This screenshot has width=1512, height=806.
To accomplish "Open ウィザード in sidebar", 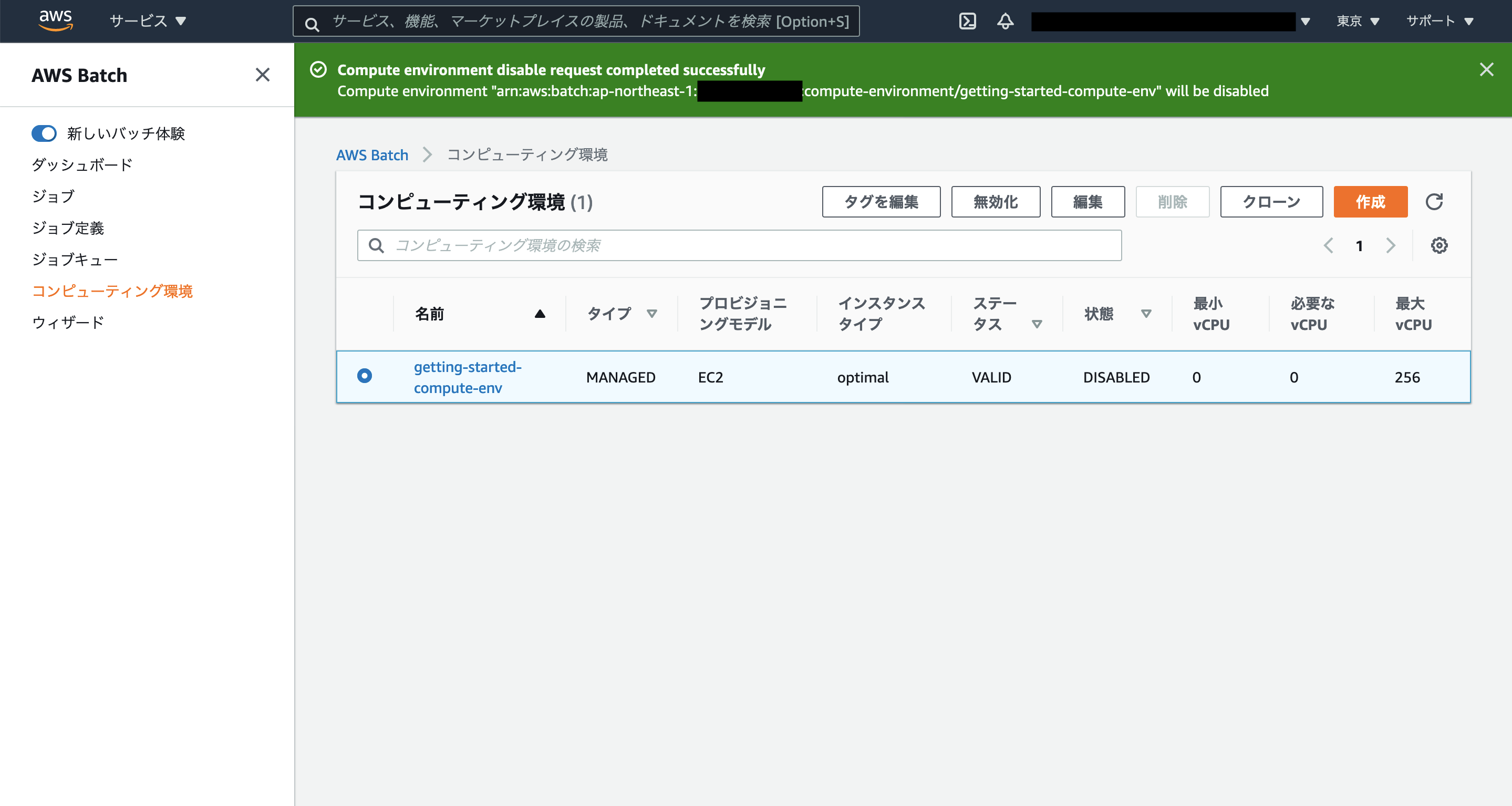I will coord(68,322).
